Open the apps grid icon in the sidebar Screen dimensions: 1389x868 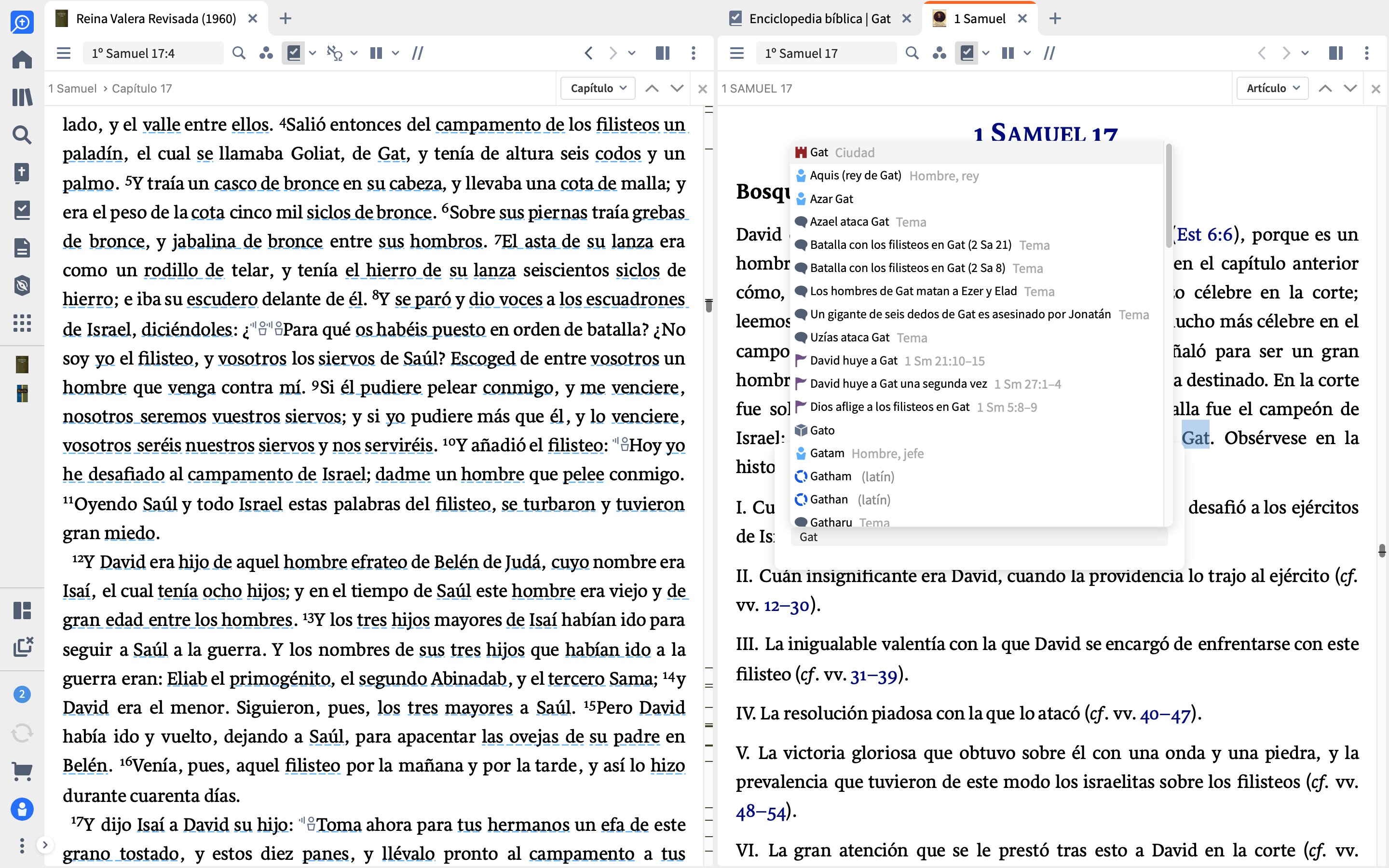coord(22,323)
